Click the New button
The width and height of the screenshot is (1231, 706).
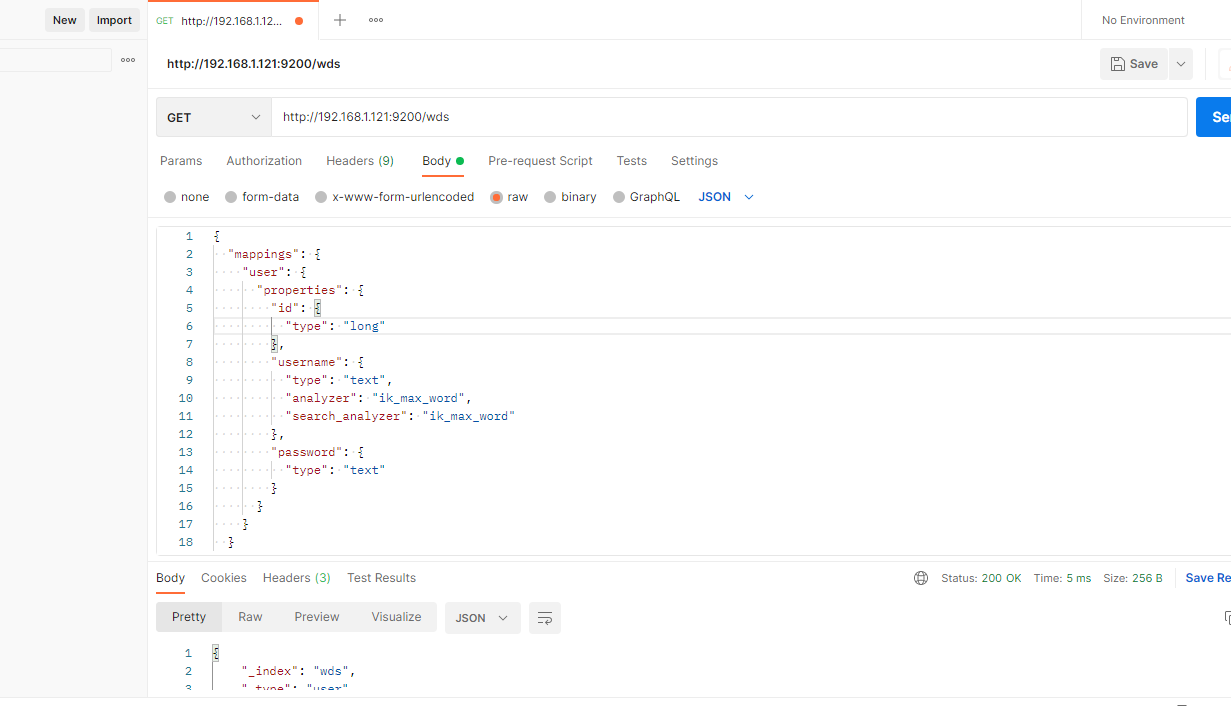[x=65, y=20]
